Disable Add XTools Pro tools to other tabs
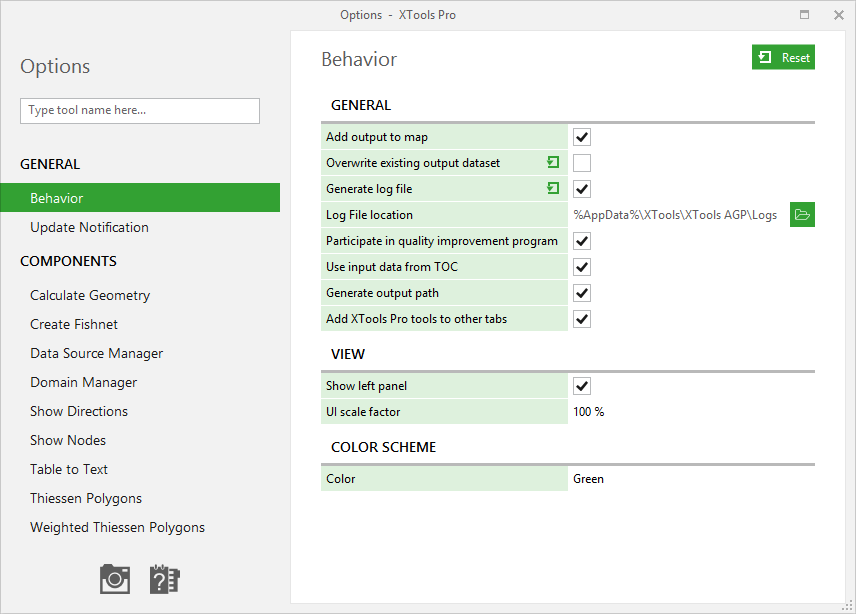This screenshot has width=856, height=614. [582, 319]
